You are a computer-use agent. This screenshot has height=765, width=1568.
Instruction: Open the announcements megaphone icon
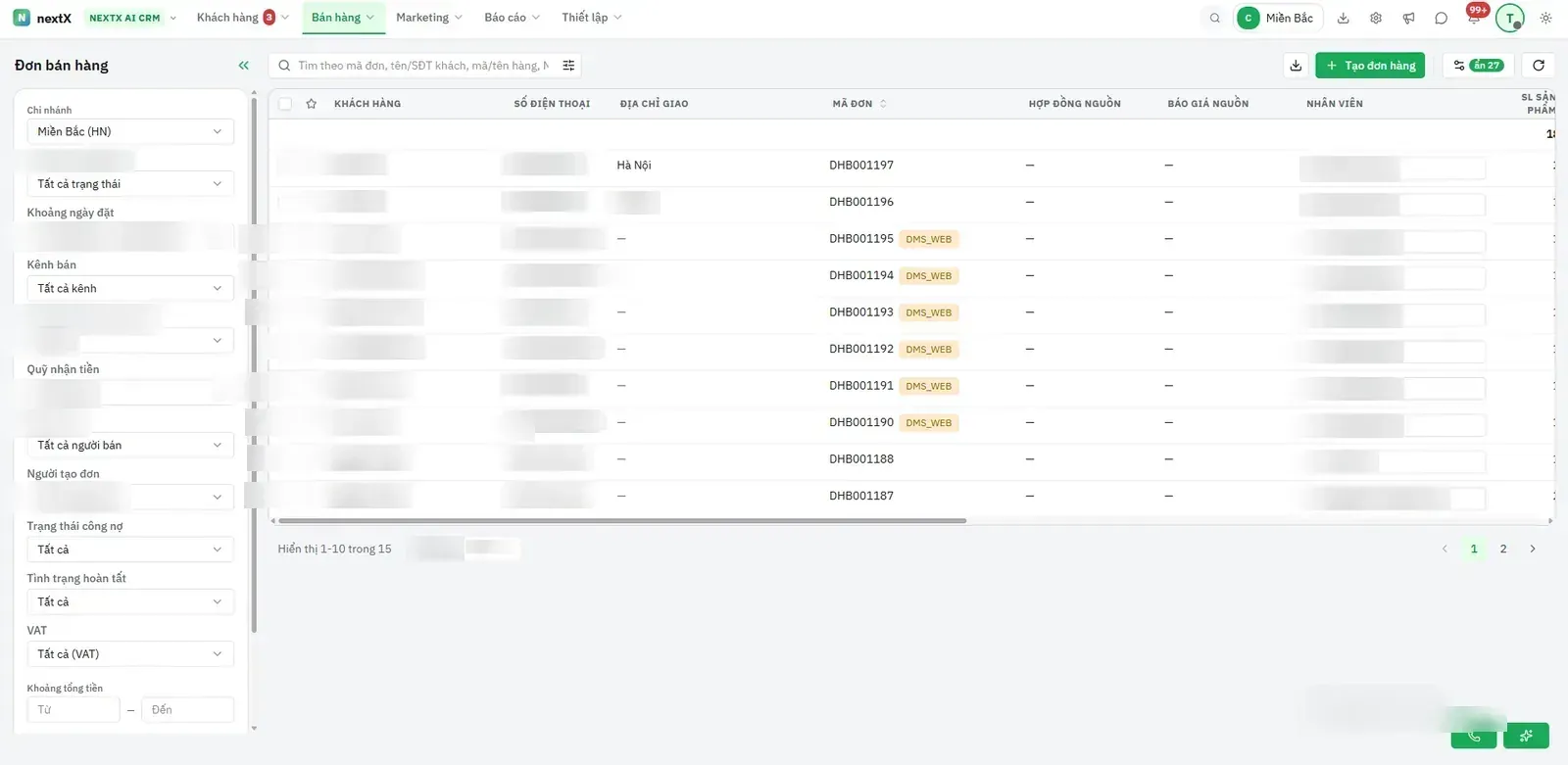click(x=1408, y=18)
